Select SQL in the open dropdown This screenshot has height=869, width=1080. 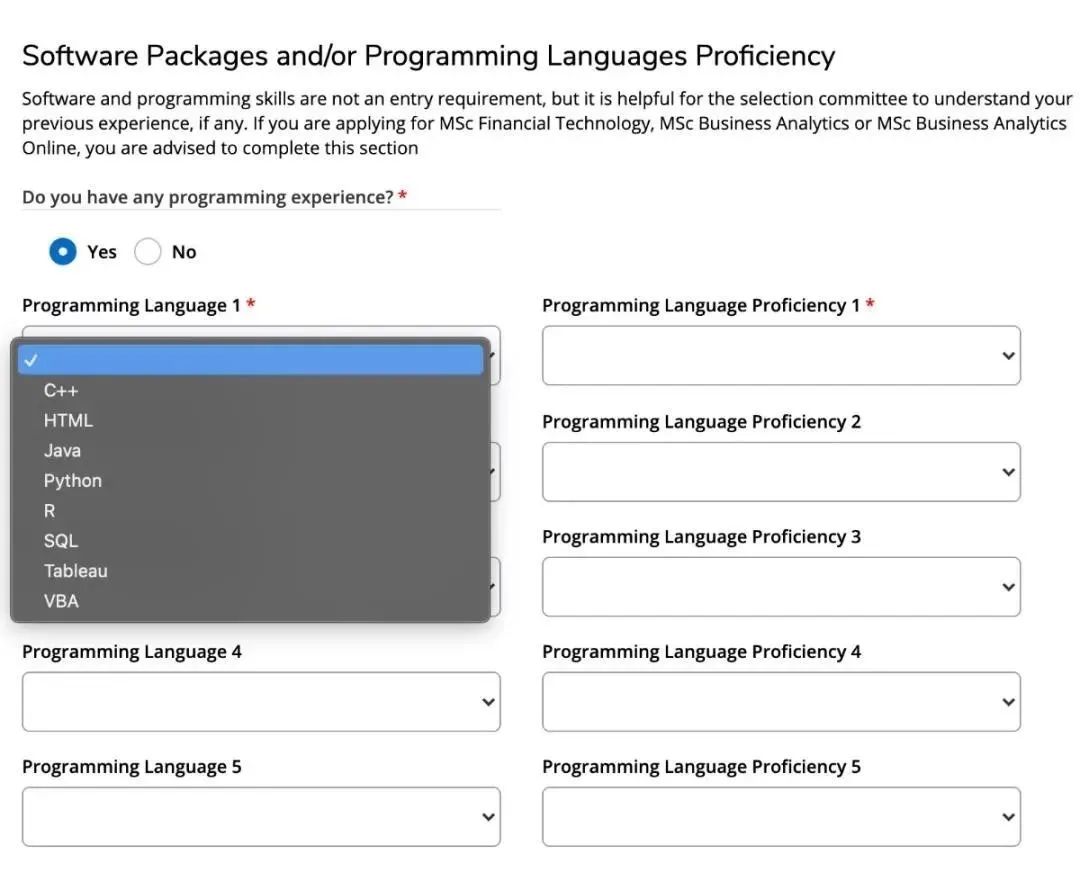click(250, 541)
